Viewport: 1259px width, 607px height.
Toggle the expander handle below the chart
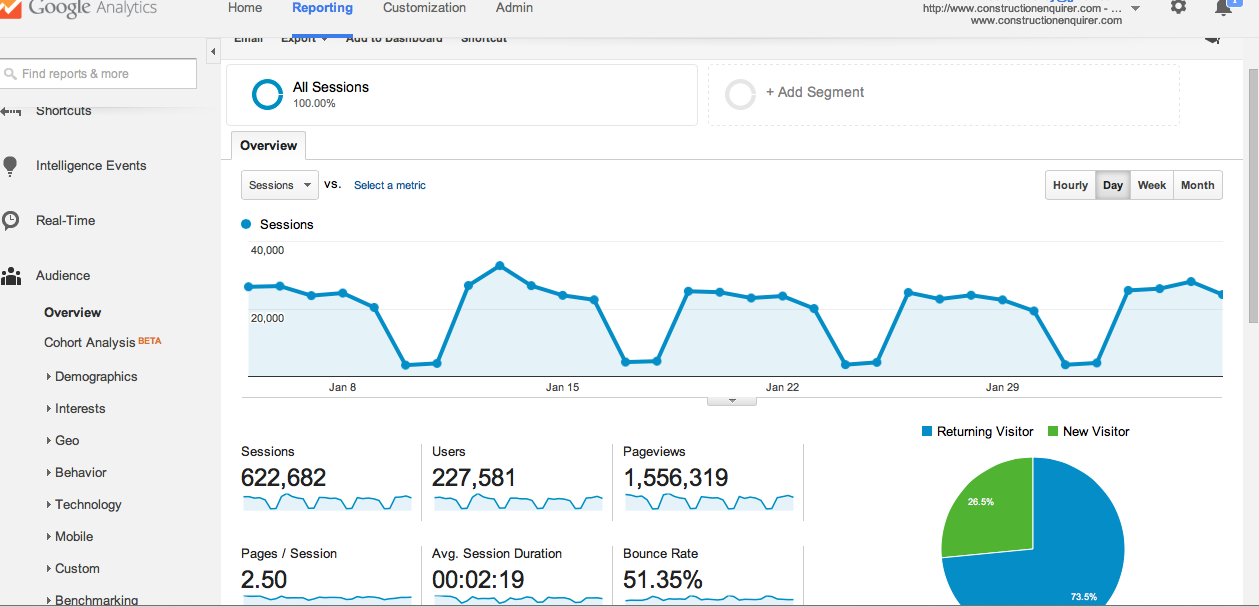pos(732,401)
